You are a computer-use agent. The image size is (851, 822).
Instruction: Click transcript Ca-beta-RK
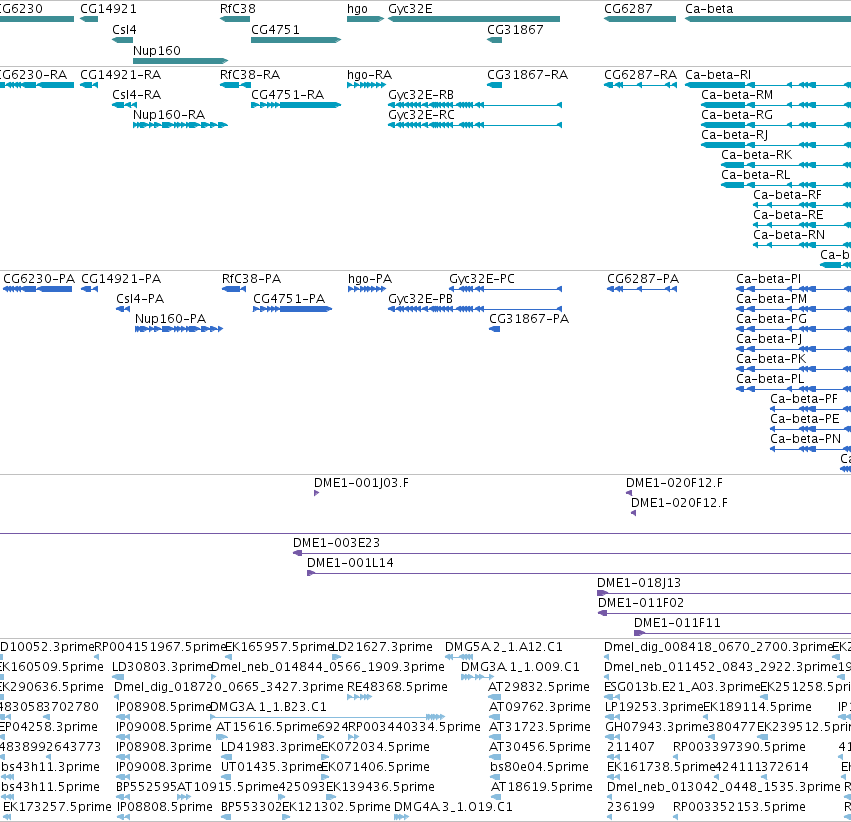(786, 165)
